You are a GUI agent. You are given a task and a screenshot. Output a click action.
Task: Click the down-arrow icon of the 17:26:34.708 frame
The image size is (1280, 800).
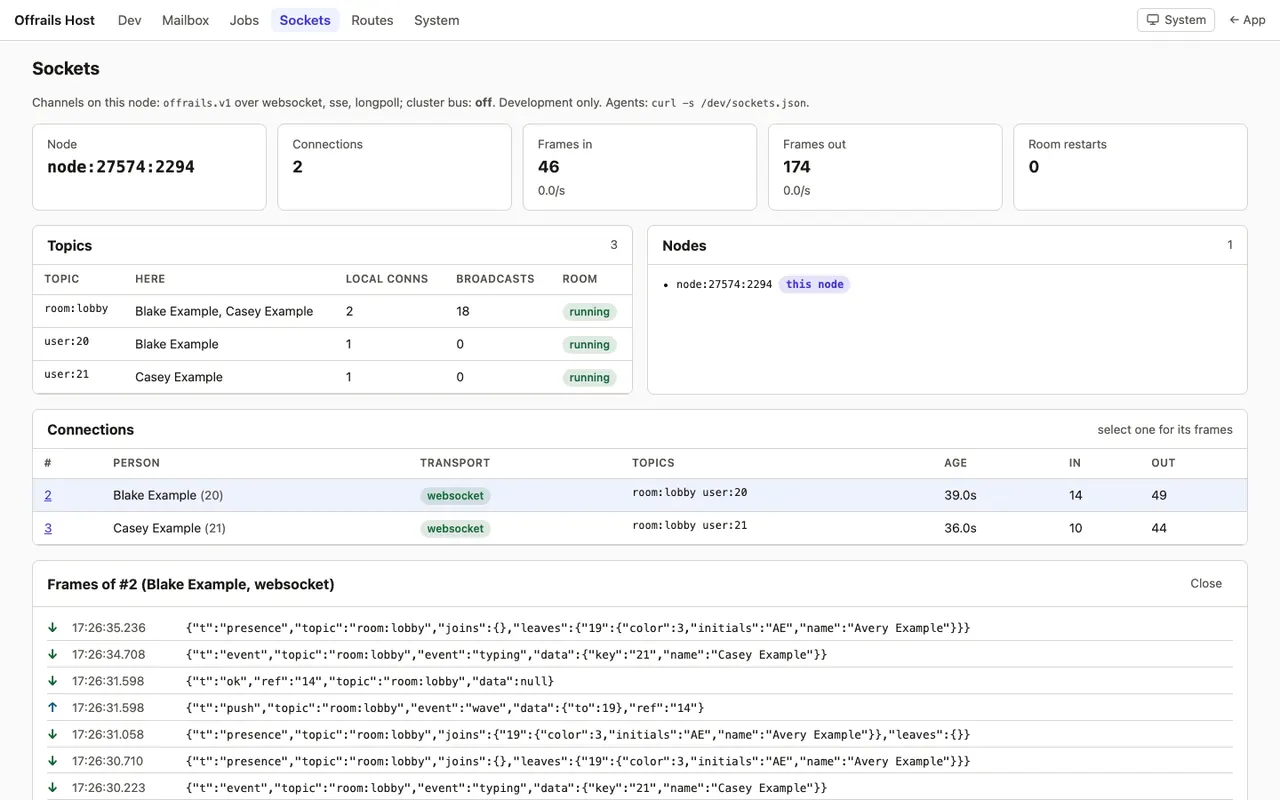click(52, 655)
